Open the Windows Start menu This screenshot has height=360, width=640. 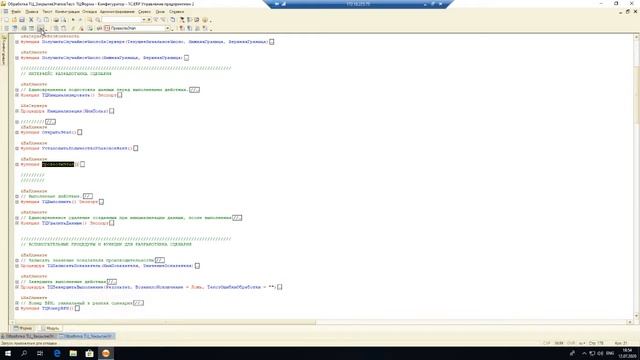8,353
